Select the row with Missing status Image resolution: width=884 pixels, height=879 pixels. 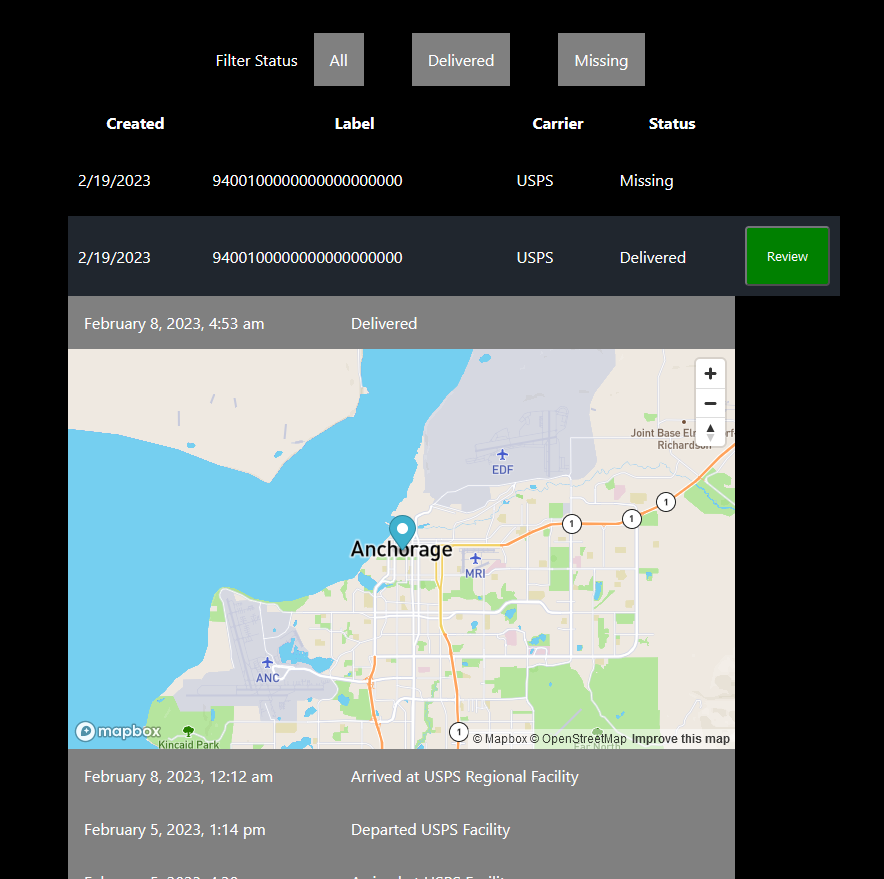[x=454, y=180]
